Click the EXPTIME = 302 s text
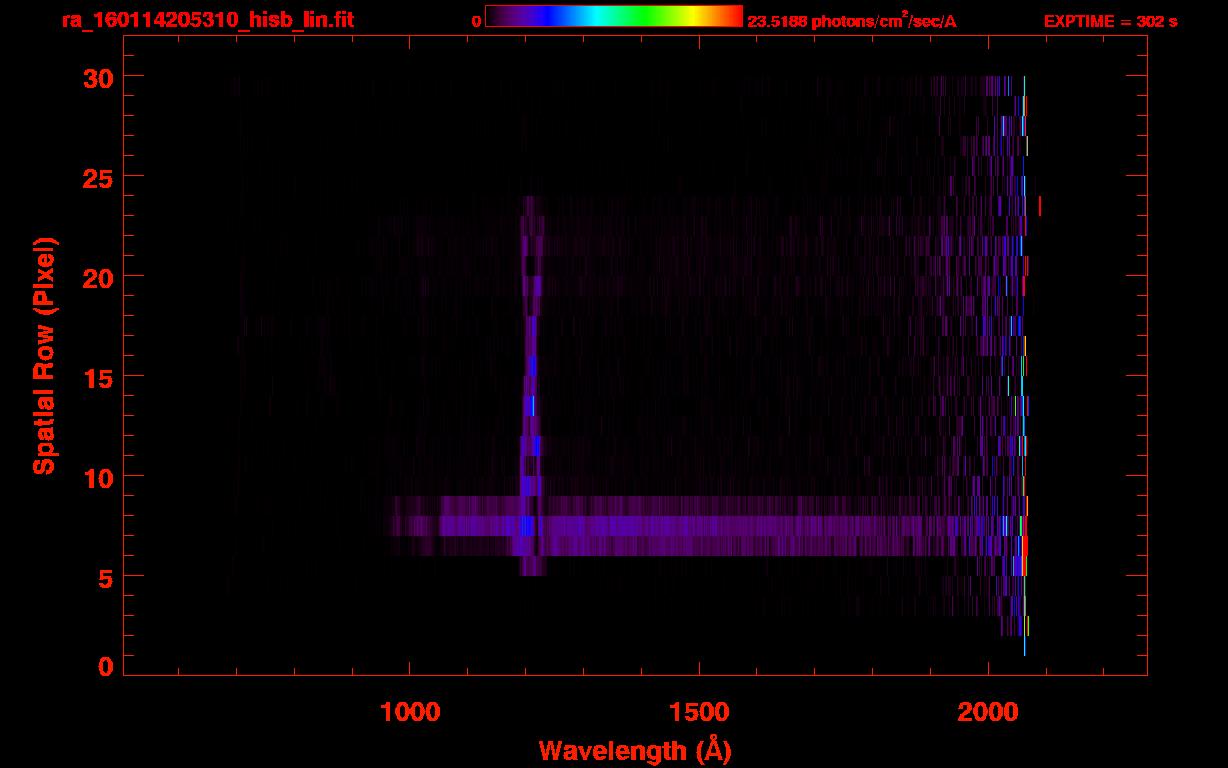1228x768 pixels. pyautogui.click(x=1110, y=21)
